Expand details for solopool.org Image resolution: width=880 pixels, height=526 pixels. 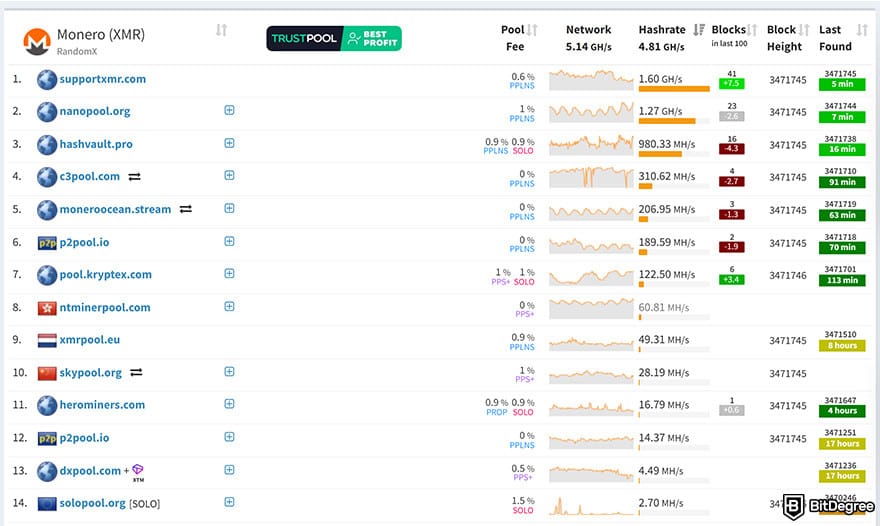coord(229,502)
